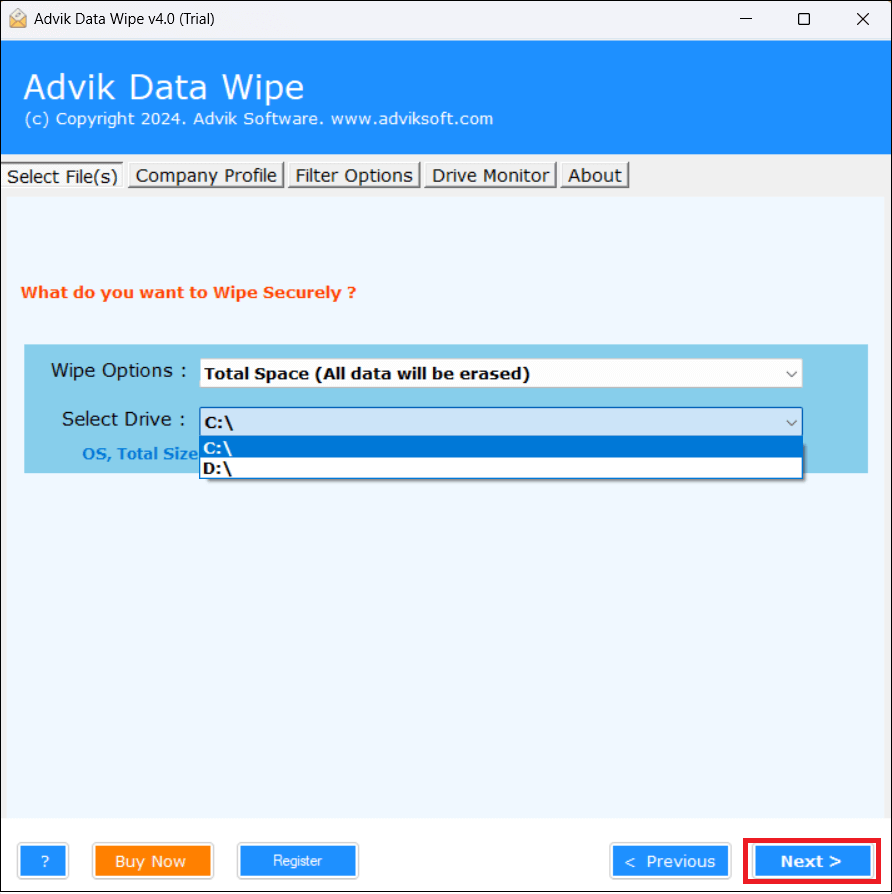
Task: Maximize the application window
Action: [x=804, y=19]
